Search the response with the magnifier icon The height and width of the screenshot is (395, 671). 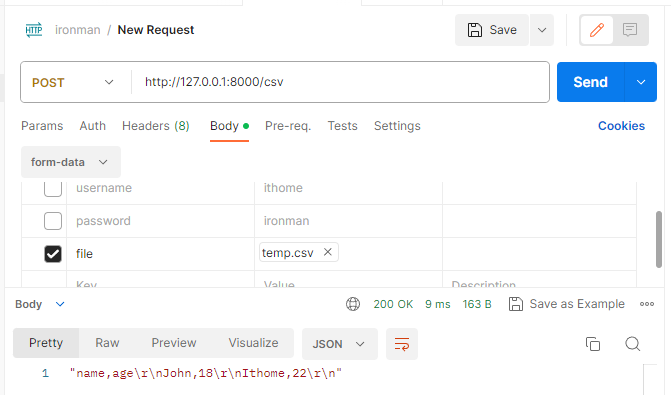pyautogui.click(x=632, y=344)
